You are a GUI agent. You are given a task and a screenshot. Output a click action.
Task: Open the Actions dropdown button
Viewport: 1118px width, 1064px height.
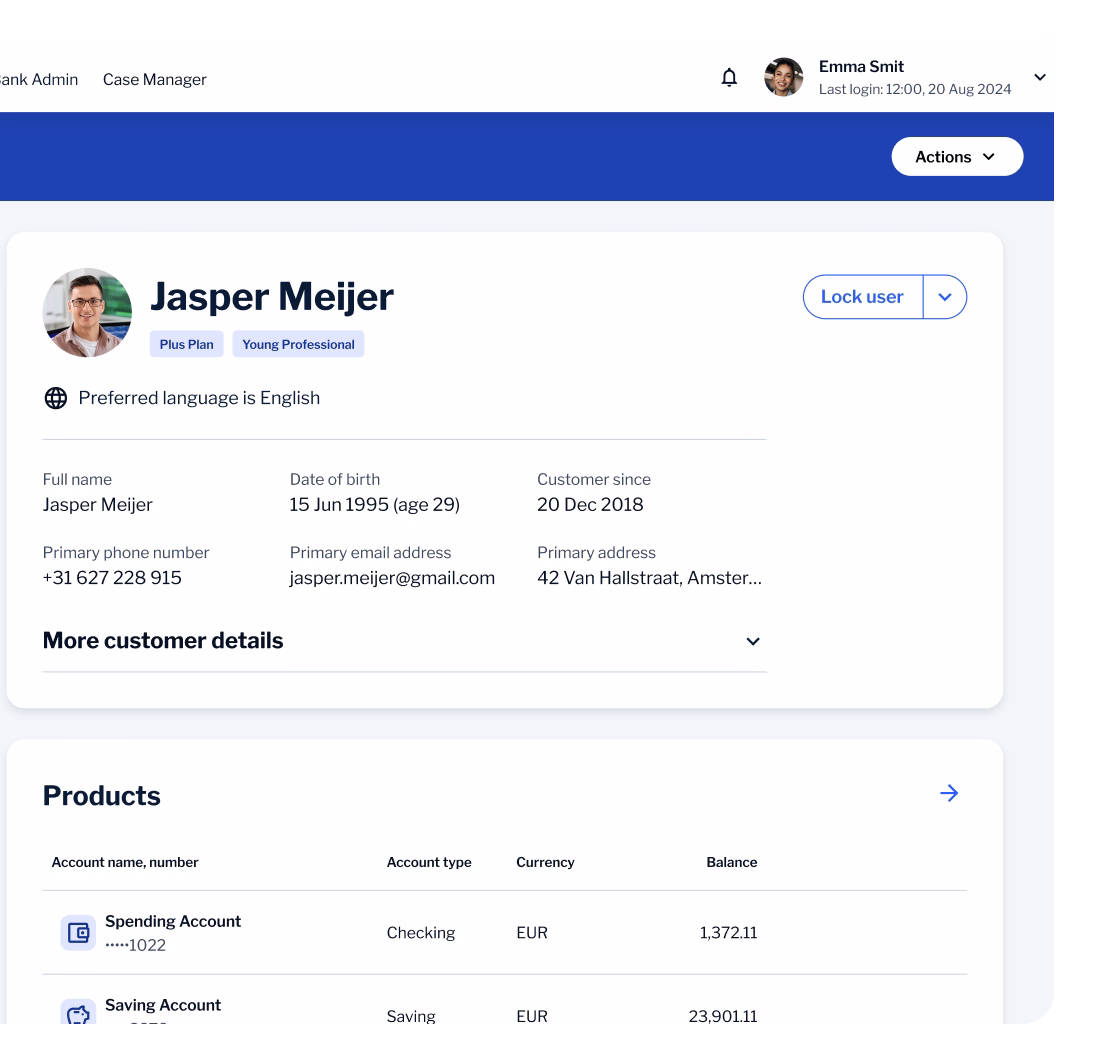pyautogui.click(x=957, y=156)
